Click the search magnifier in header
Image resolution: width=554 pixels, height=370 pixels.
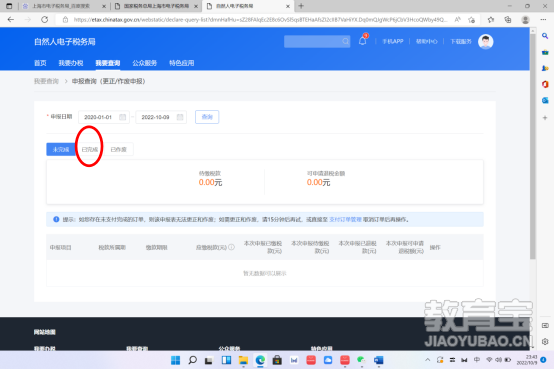[345, 41]
